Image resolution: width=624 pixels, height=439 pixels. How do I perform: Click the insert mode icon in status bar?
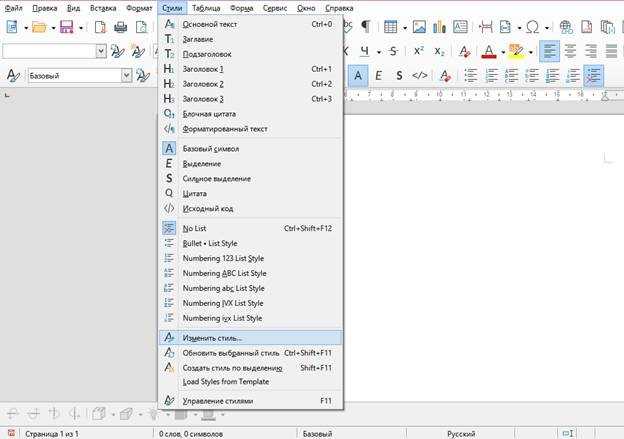tap(567, 433)
